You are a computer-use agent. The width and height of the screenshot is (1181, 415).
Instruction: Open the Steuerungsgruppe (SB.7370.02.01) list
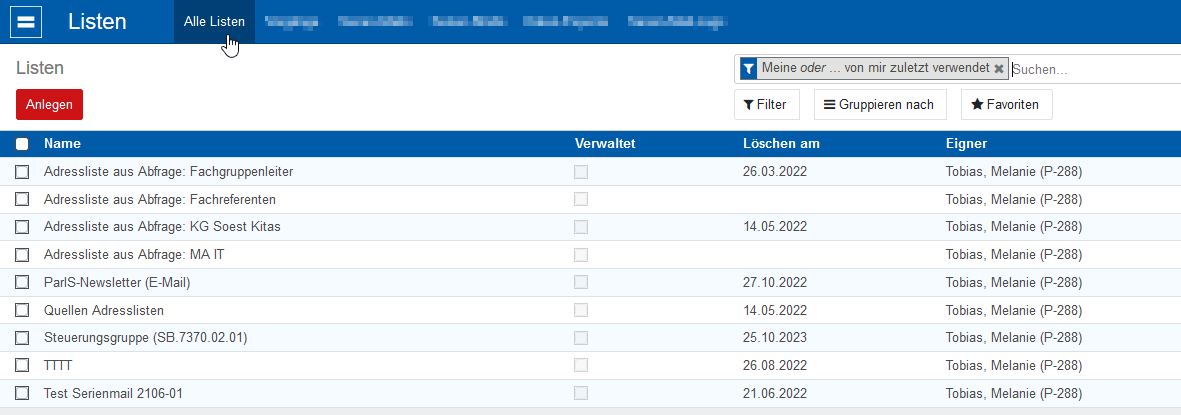[145, 338]
